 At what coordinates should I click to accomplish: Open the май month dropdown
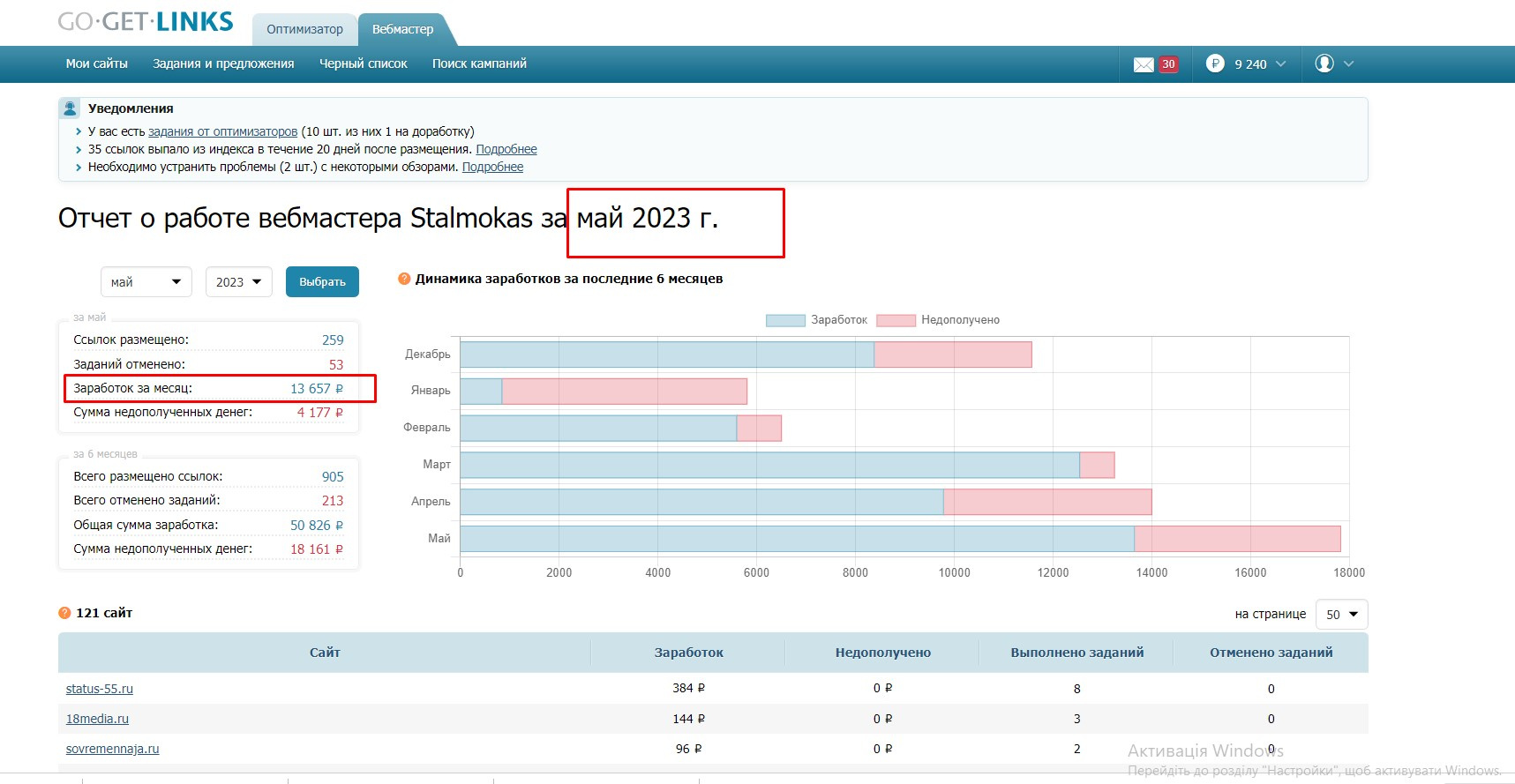pos(146,282)
